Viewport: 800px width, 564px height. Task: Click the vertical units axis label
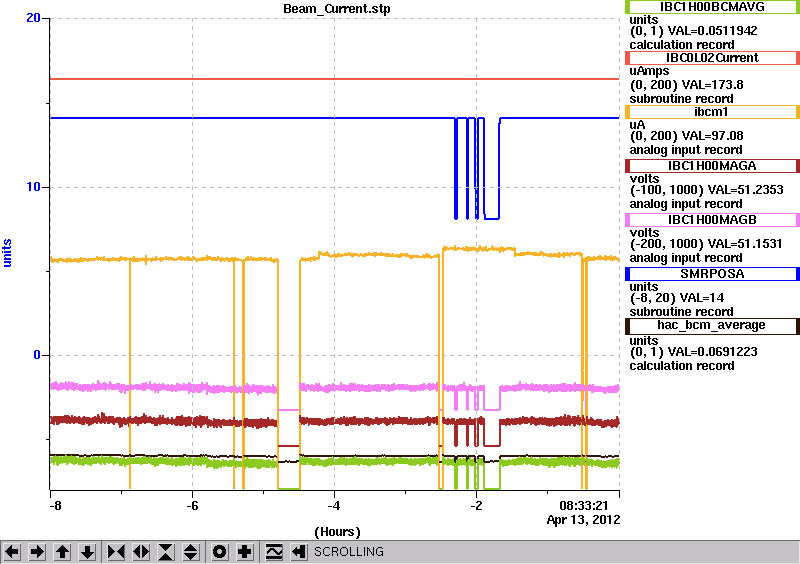tap(7, 253)
